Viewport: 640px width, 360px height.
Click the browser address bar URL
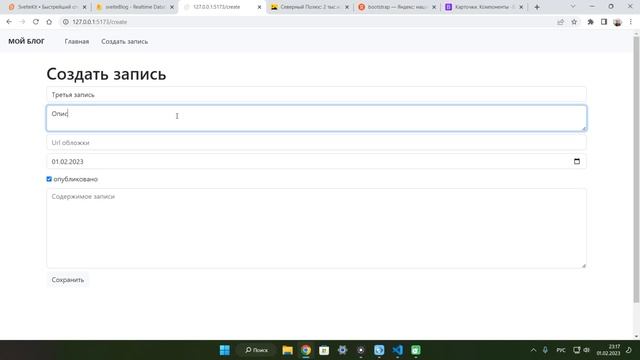pyautogui.click(x=100, y=22)
